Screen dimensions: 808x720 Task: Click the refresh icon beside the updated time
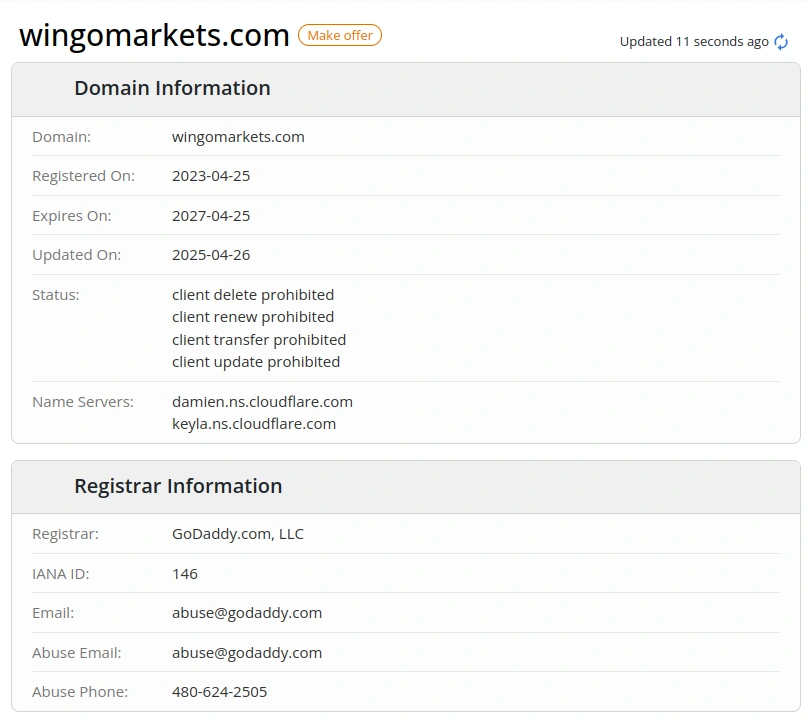(781, 42)
